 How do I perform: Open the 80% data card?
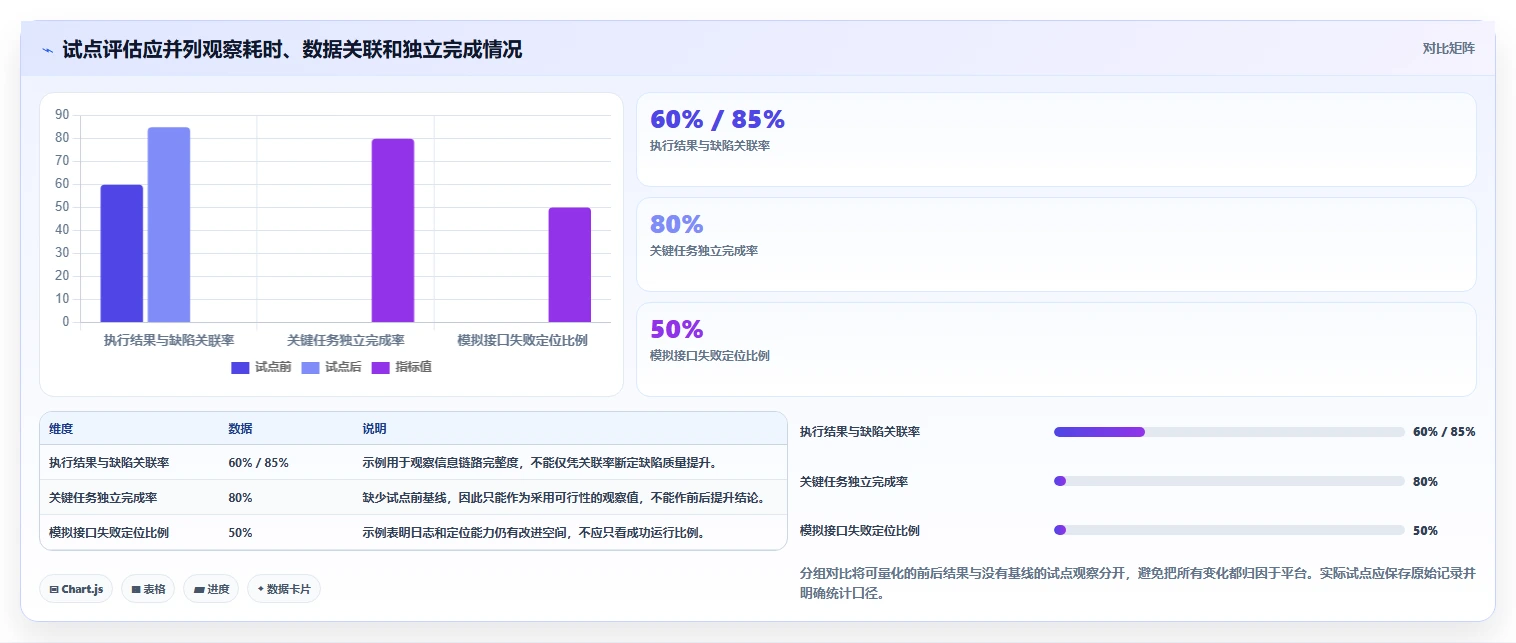1056,244
